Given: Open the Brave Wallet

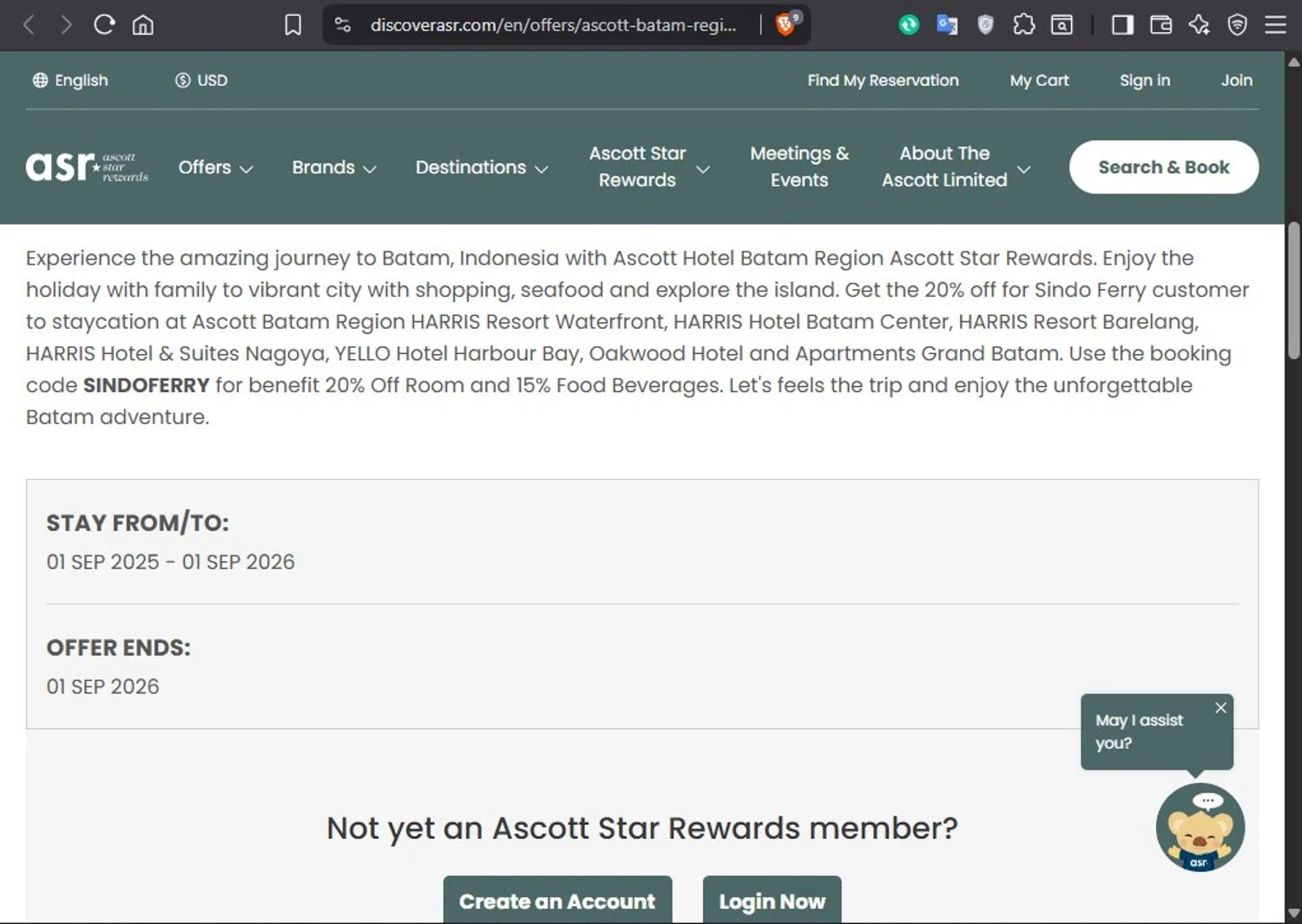Looking at the screenshot, I should 1161,25.
